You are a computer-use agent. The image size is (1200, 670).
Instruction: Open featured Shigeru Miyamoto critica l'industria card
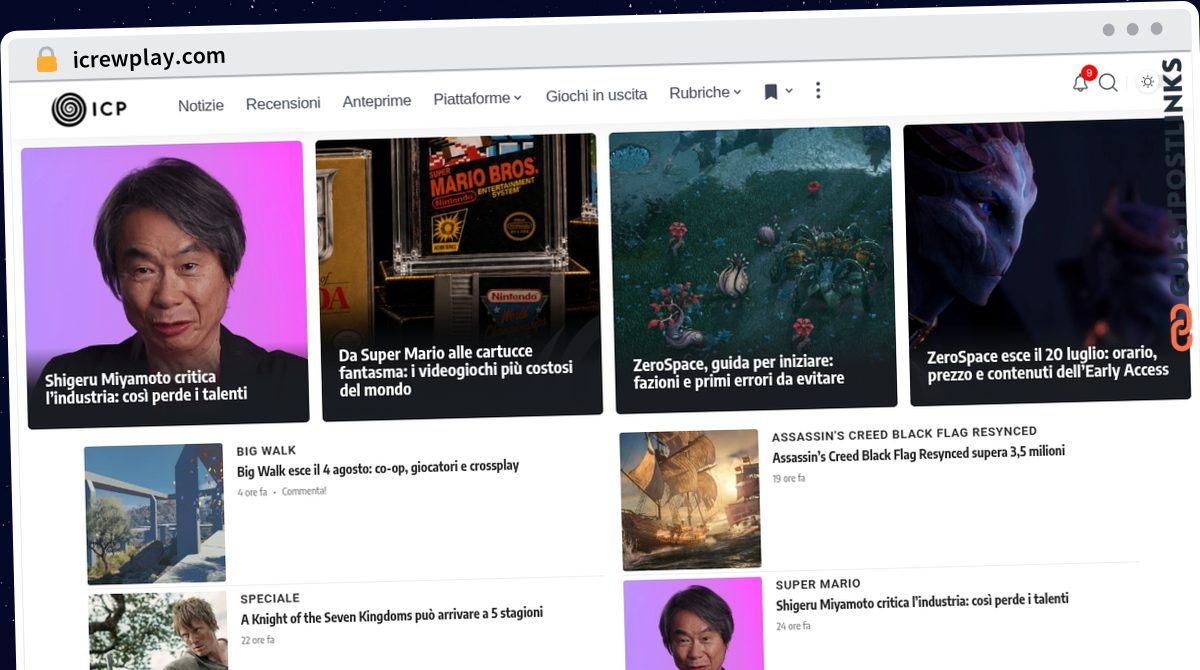(165, 284)
